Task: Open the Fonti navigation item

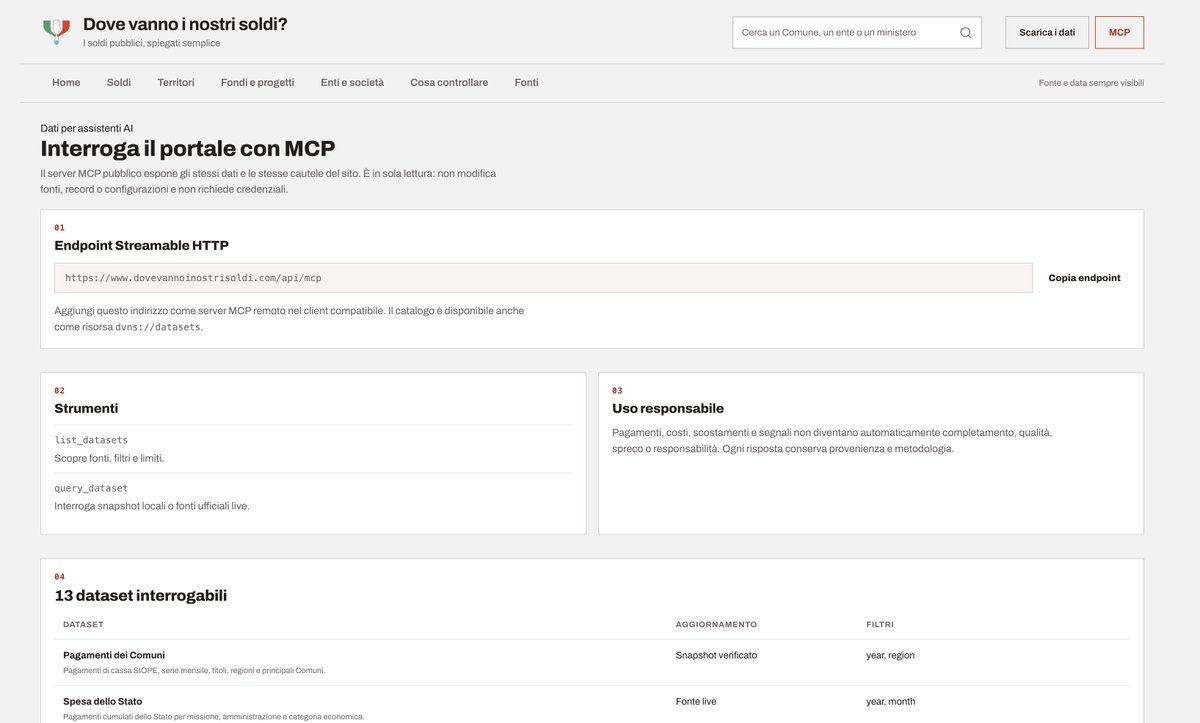Action: click(x=527, y=82)
